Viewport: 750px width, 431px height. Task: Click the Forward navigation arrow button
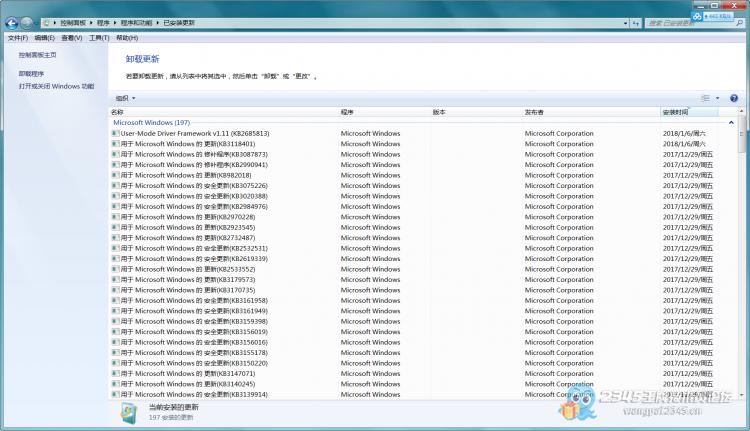pos(27,22)
